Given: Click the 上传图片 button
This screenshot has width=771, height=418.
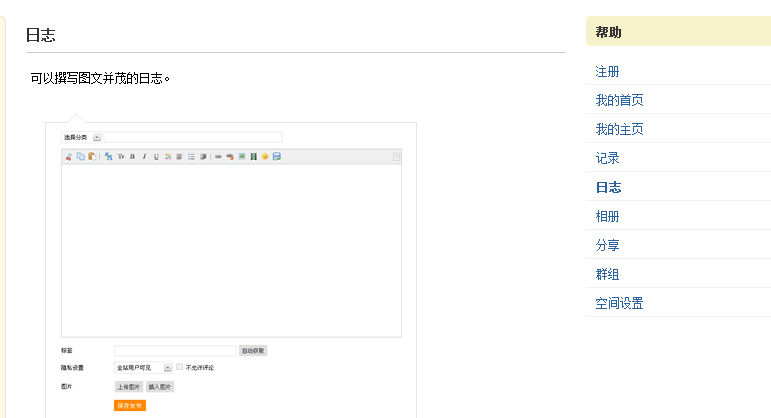Looking at the screenshot, I should tap(129, 387).
